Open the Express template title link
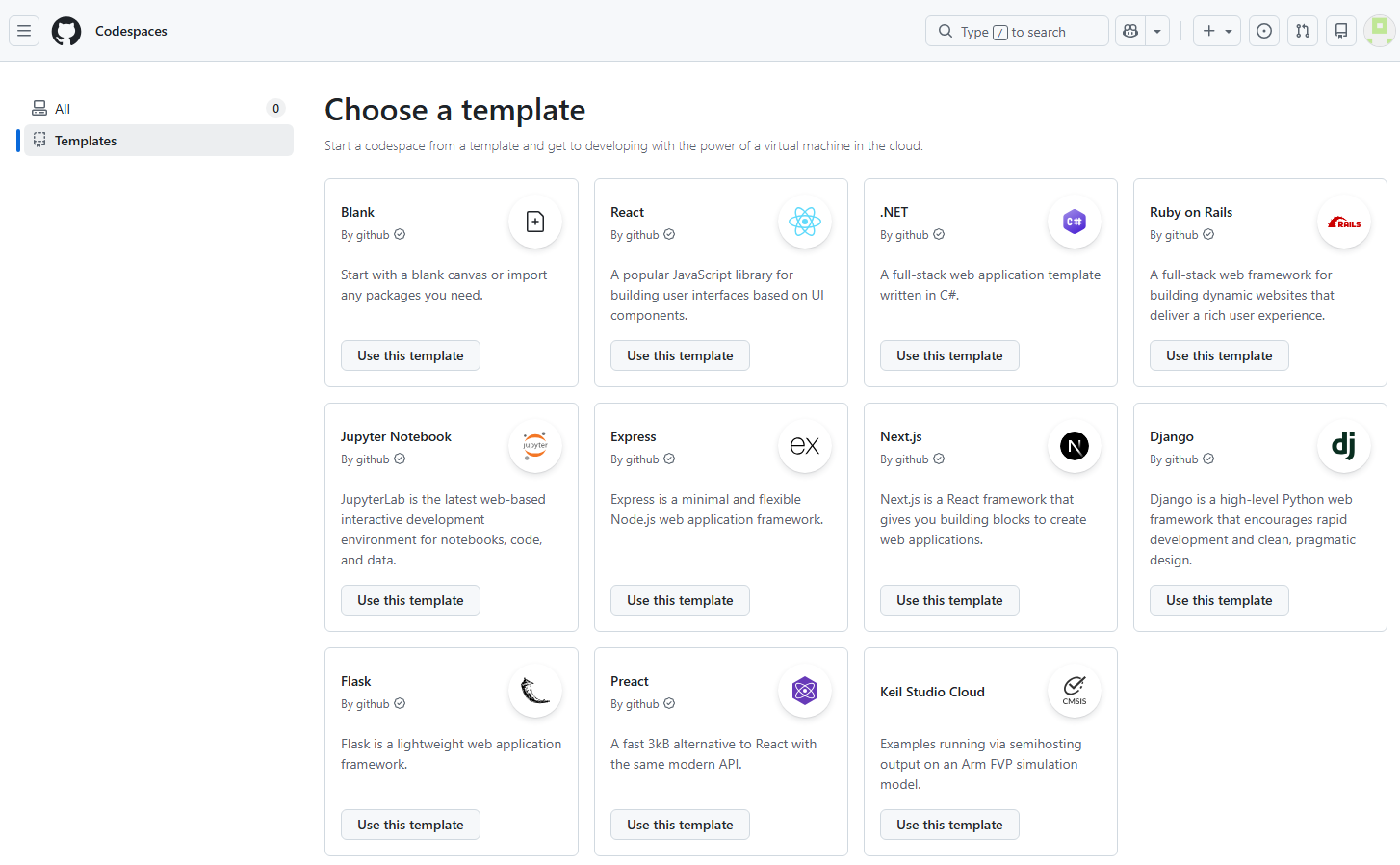The image size is (1400, 865). click(x=633, y=436)
